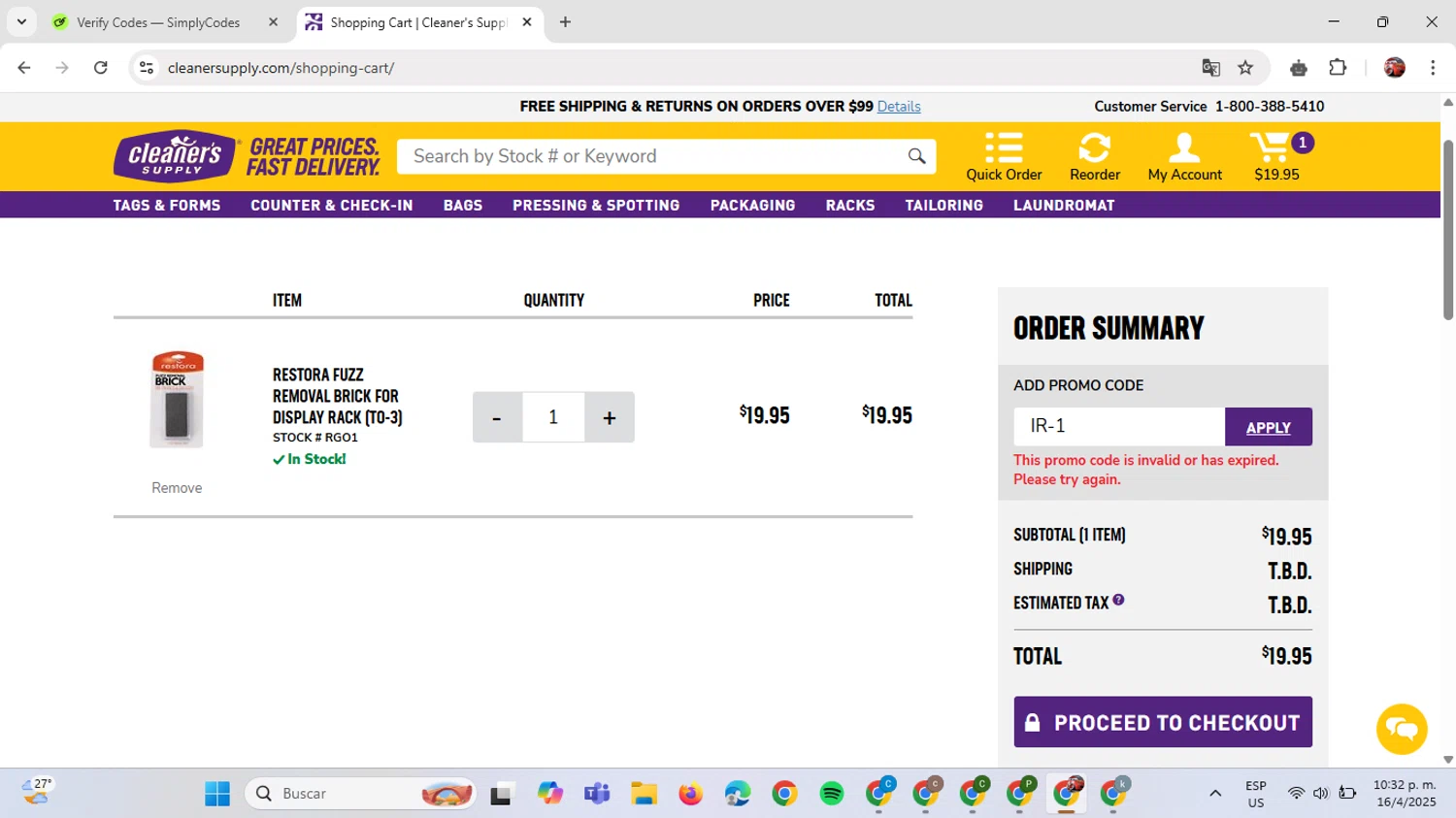Click the Windows taskbar search box
The width and height of the screenshot is (1456, 818).
361,794
